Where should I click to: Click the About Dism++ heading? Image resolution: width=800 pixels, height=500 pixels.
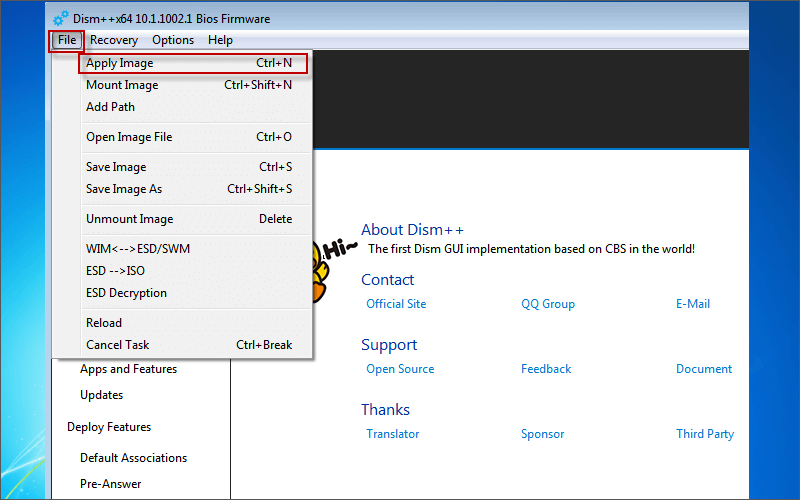pyautogui.click(x=412, y=230)
